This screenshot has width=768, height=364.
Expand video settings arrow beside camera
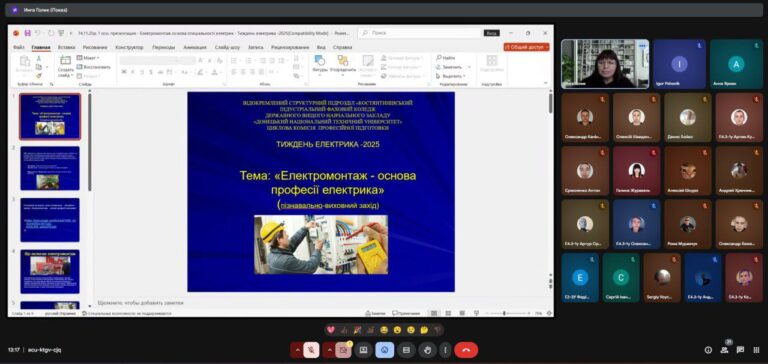coord(329,350)
